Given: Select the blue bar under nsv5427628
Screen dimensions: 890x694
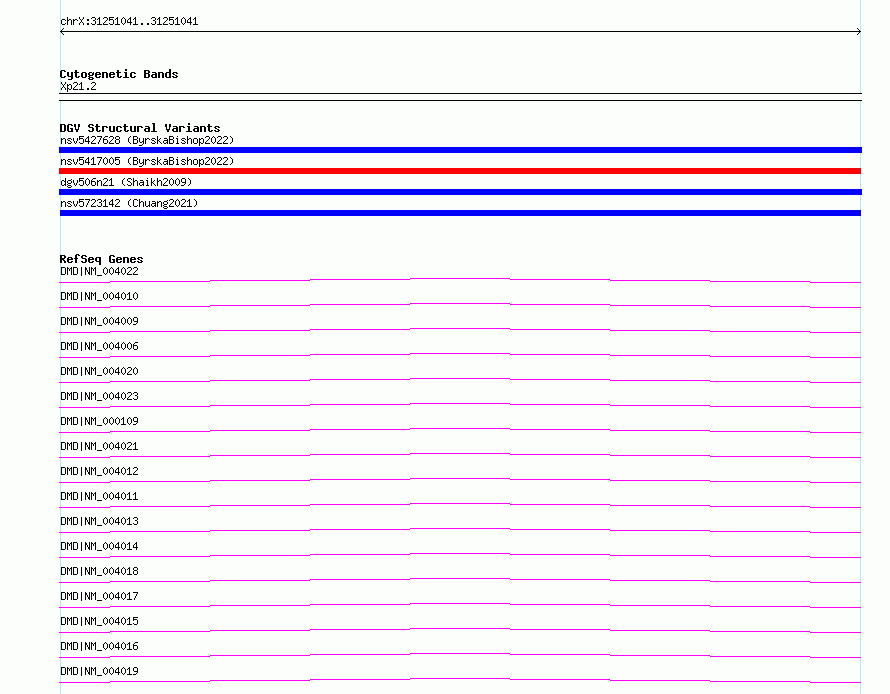Looking at the screenshot, I should (460, 150).
